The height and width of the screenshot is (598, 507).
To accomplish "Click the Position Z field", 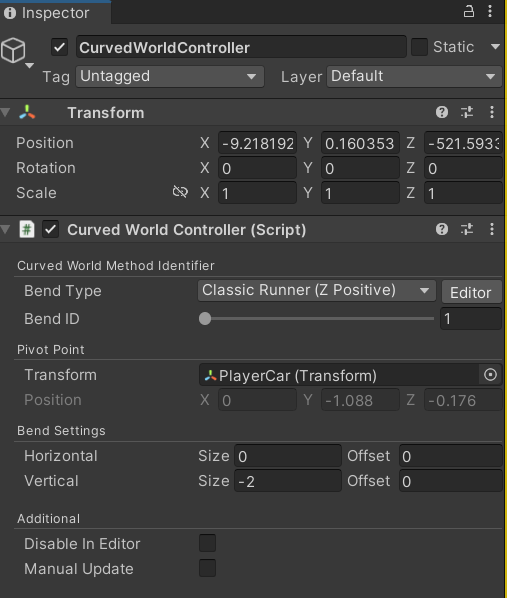I will click(x=463, y=143).
